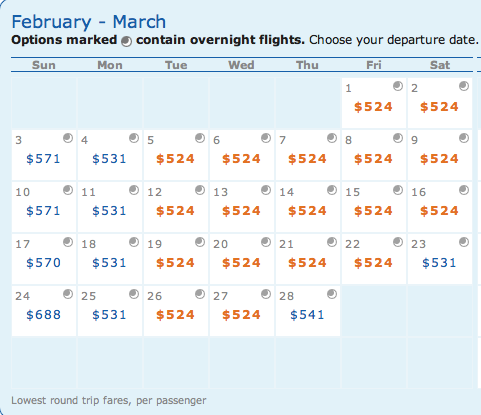Choose the $688 fare on February 24

[43, 315]
